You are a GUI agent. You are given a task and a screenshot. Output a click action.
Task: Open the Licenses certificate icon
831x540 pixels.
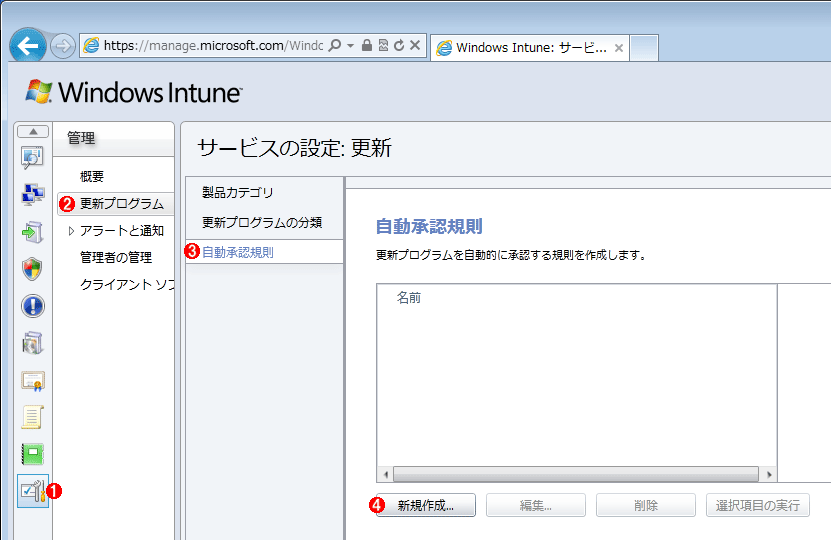click(32, 380)
